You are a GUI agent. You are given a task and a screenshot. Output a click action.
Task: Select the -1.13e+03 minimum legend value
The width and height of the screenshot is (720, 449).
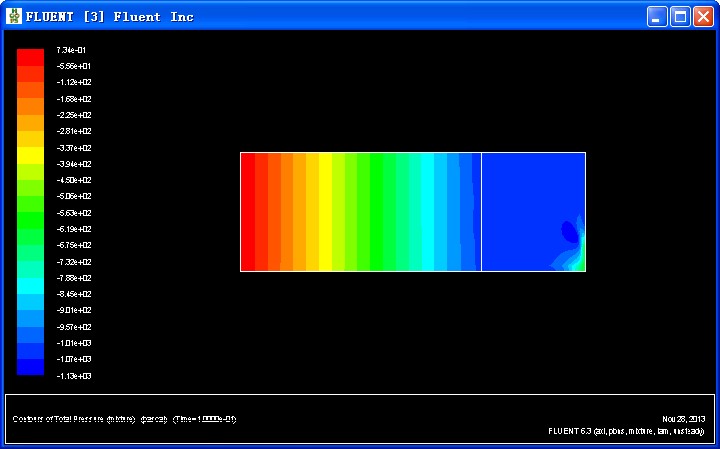(x=74, y=375)
